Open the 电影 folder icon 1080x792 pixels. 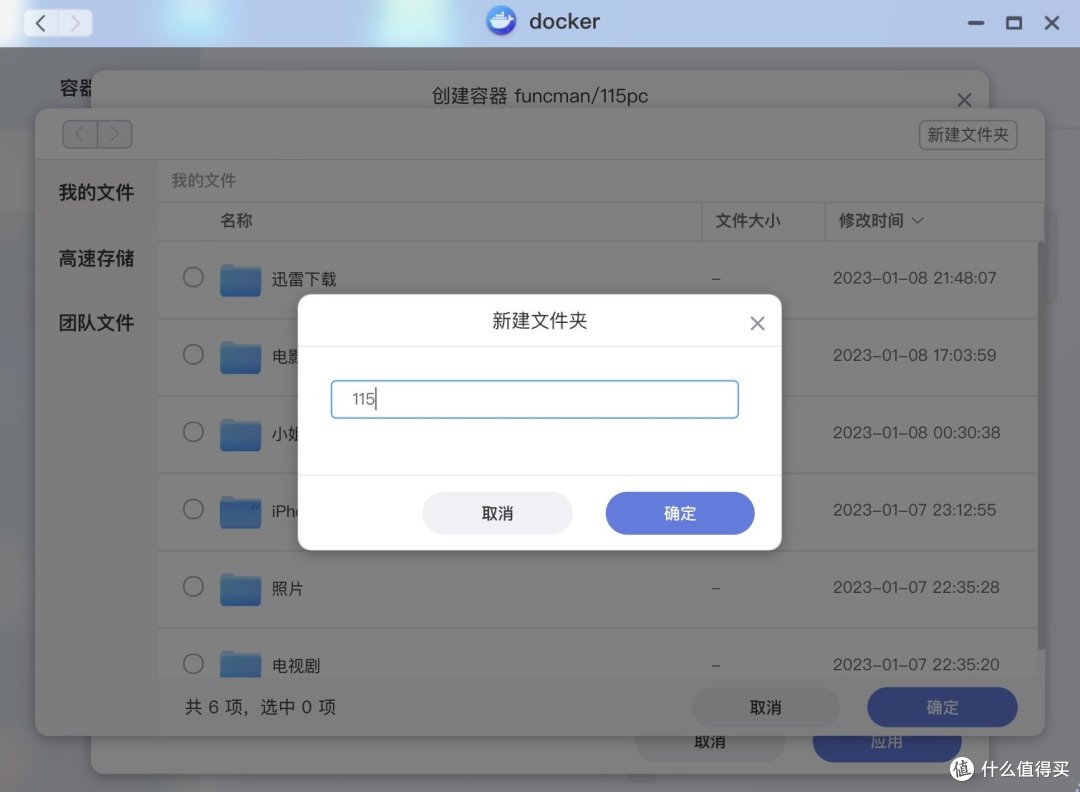pos(239,355)
